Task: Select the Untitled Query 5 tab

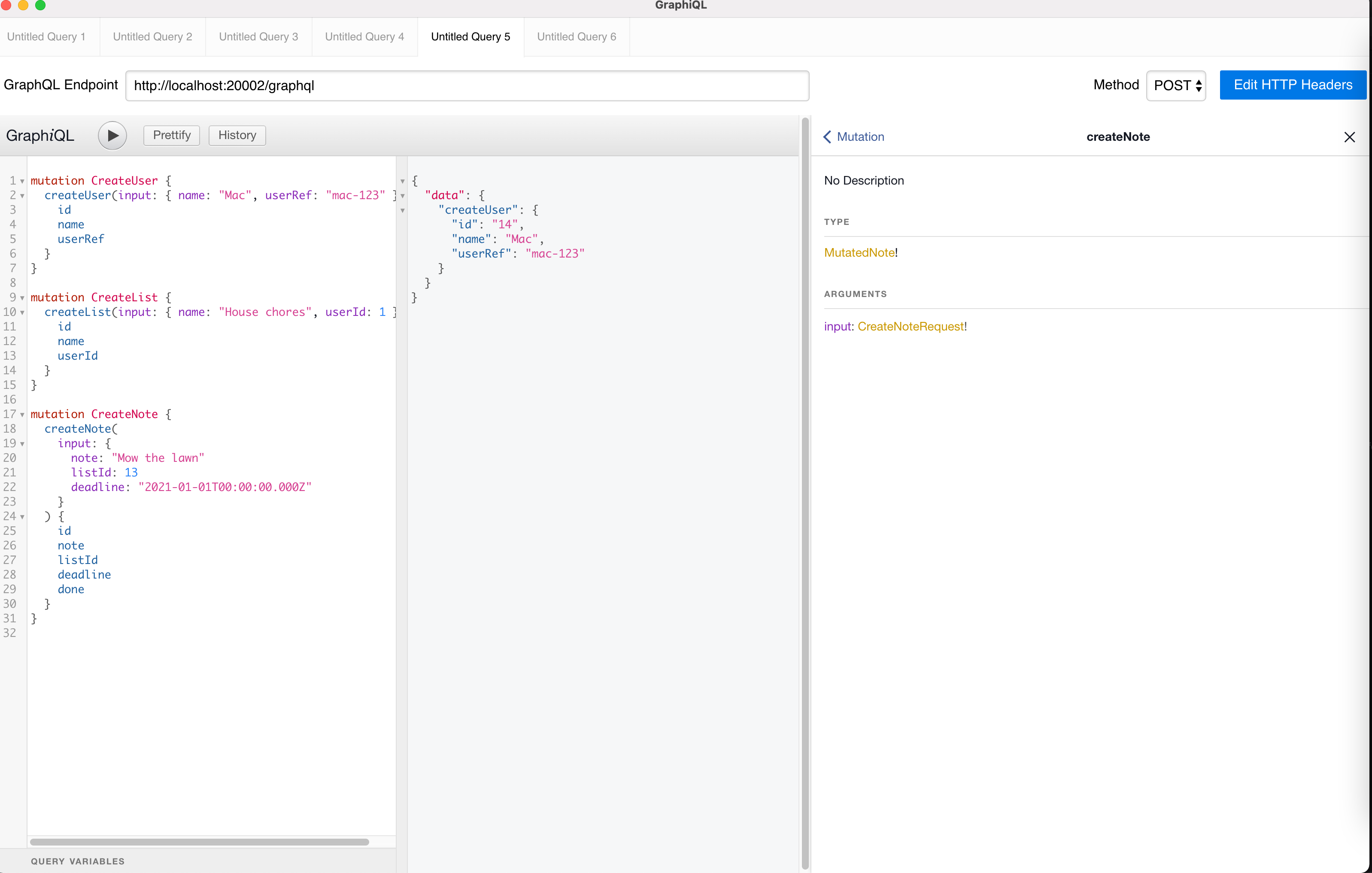Action: pos(470,36)
